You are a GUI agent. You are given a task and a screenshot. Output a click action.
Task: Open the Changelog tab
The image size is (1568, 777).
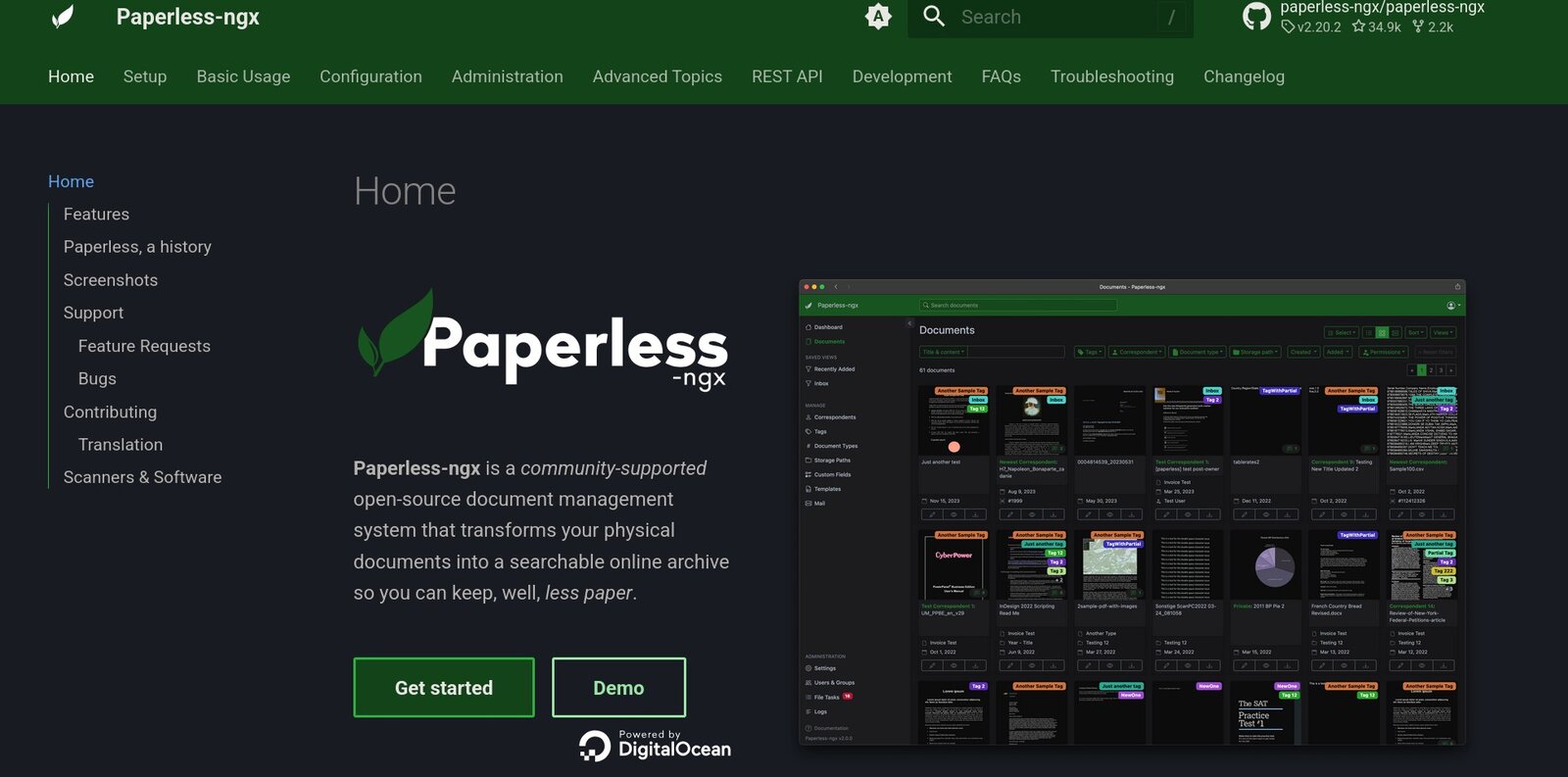coord(1244,76)
